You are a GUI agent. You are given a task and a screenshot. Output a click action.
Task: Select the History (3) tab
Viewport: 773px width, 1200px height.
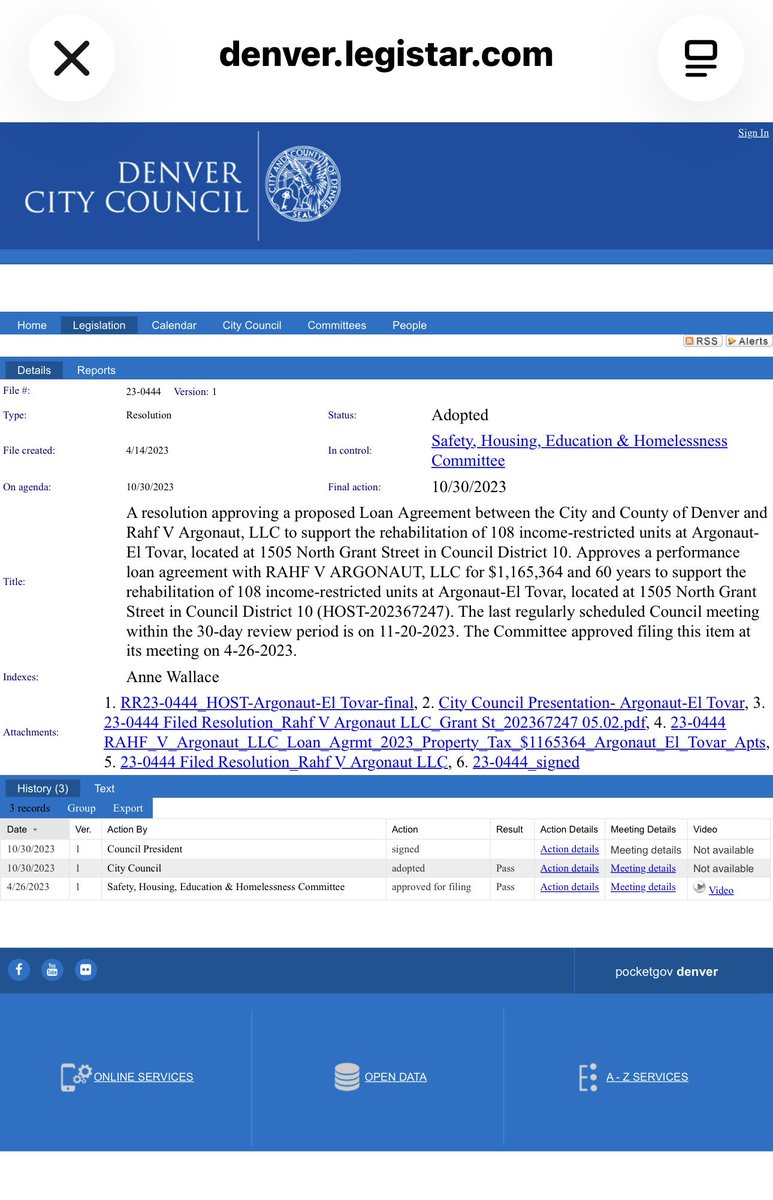(x=42, y=788)
